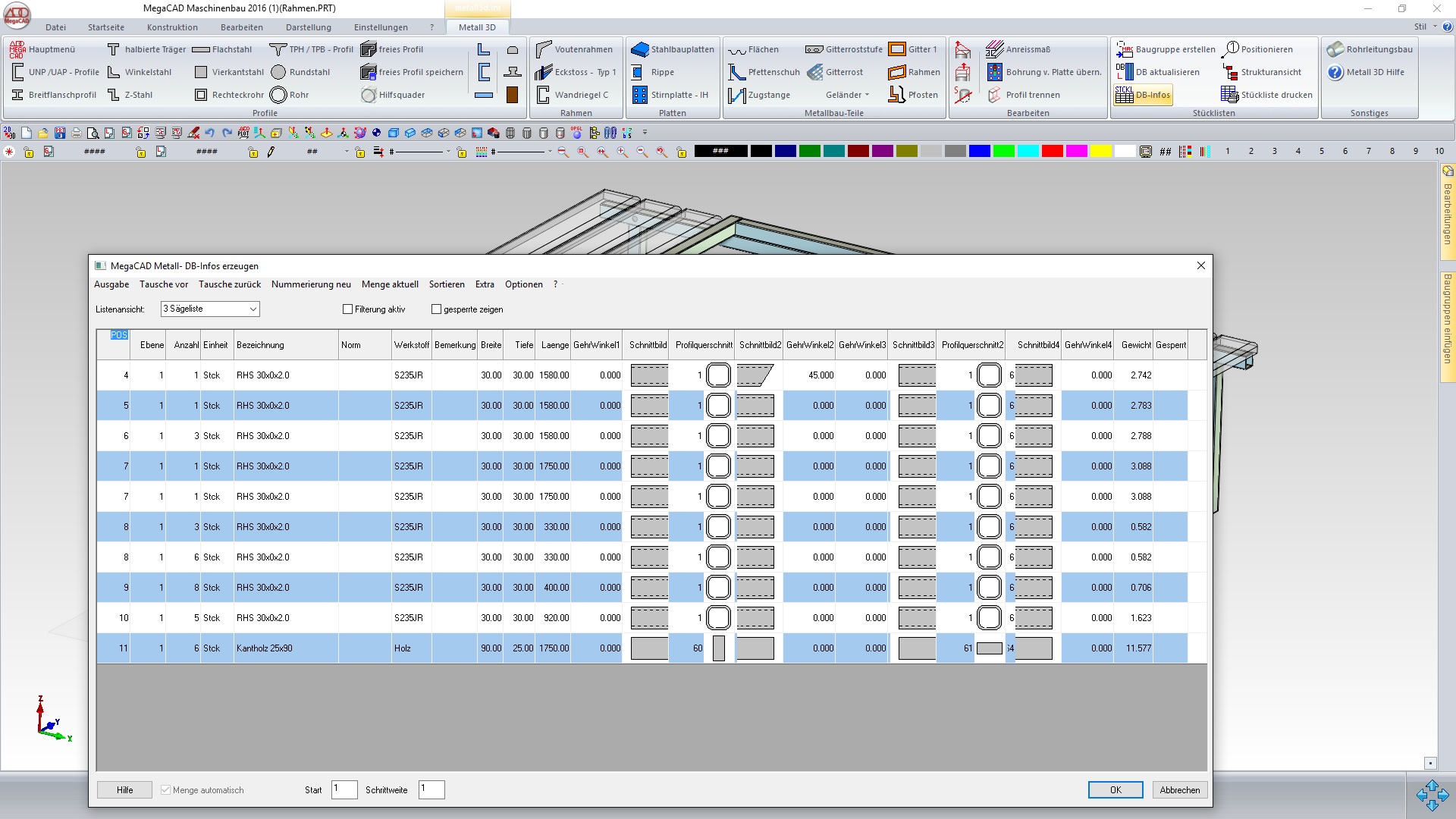Select the Wandriegel C tool
1456x819 pixels.
572,95
